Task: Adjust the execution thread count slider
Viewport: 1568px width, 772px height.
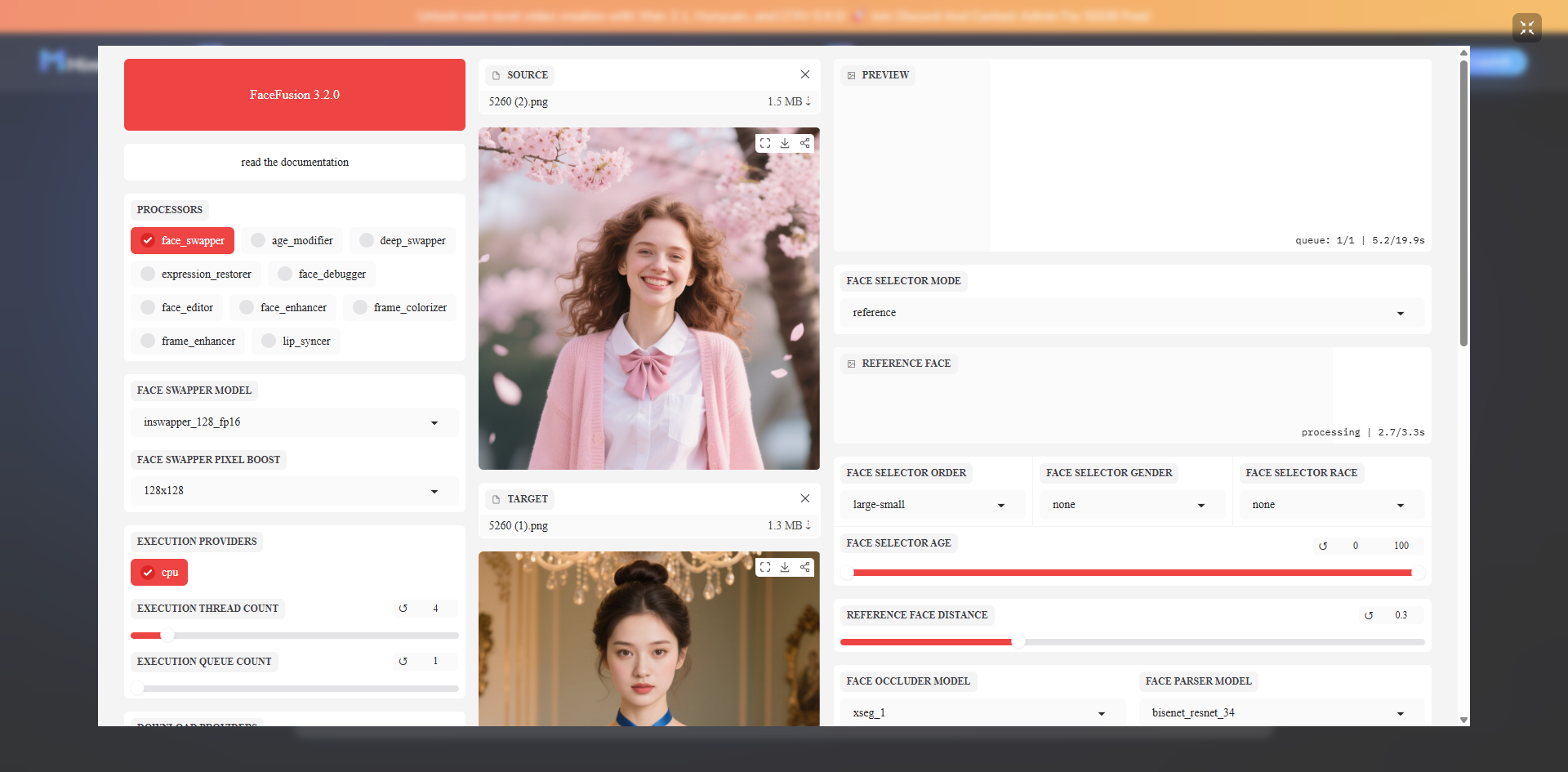Action: (x=295, y=636)
